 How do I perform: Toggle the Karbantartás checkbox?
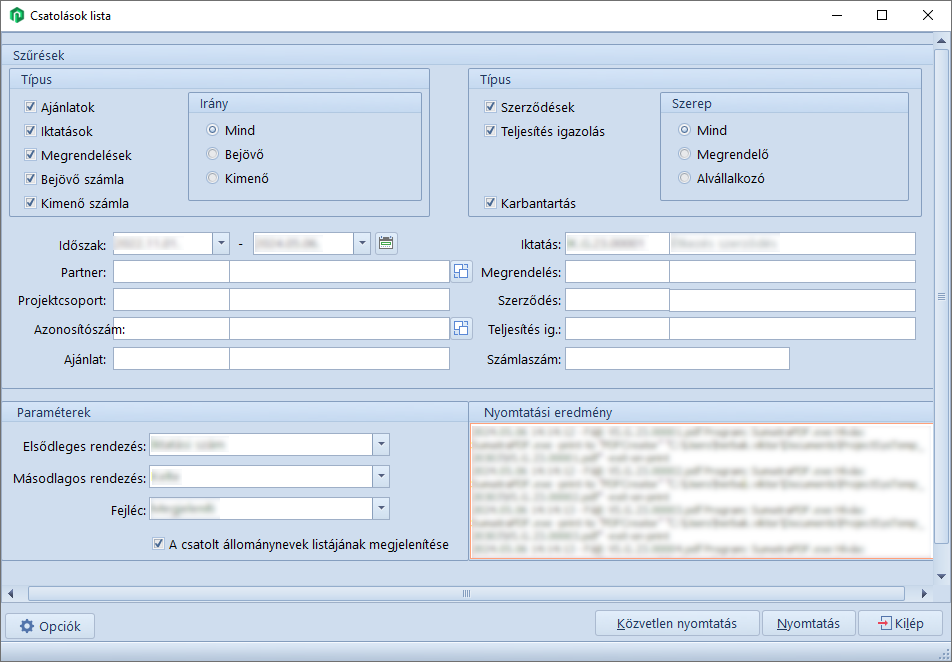[x=490, y=203]
